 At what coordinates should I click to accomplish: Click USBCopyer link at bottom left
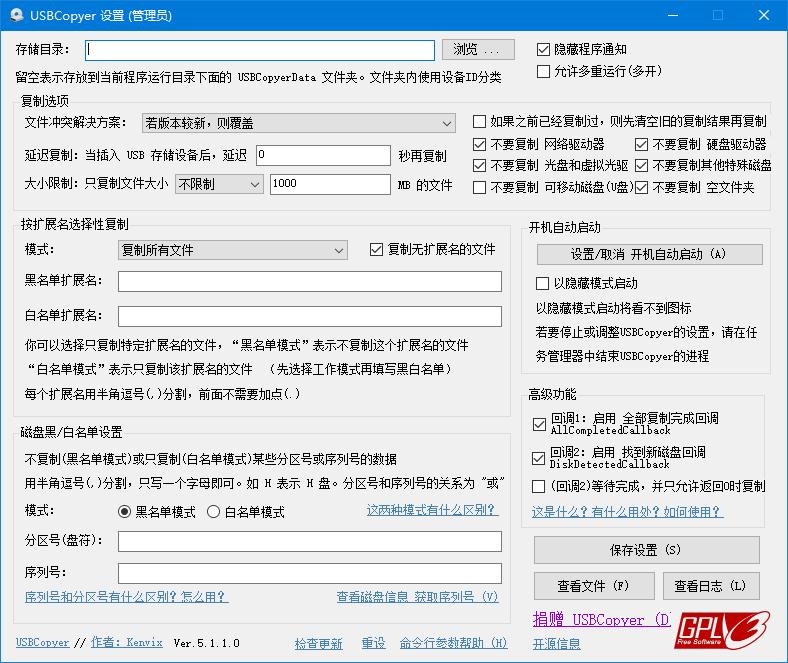click(x=42, y=643)
